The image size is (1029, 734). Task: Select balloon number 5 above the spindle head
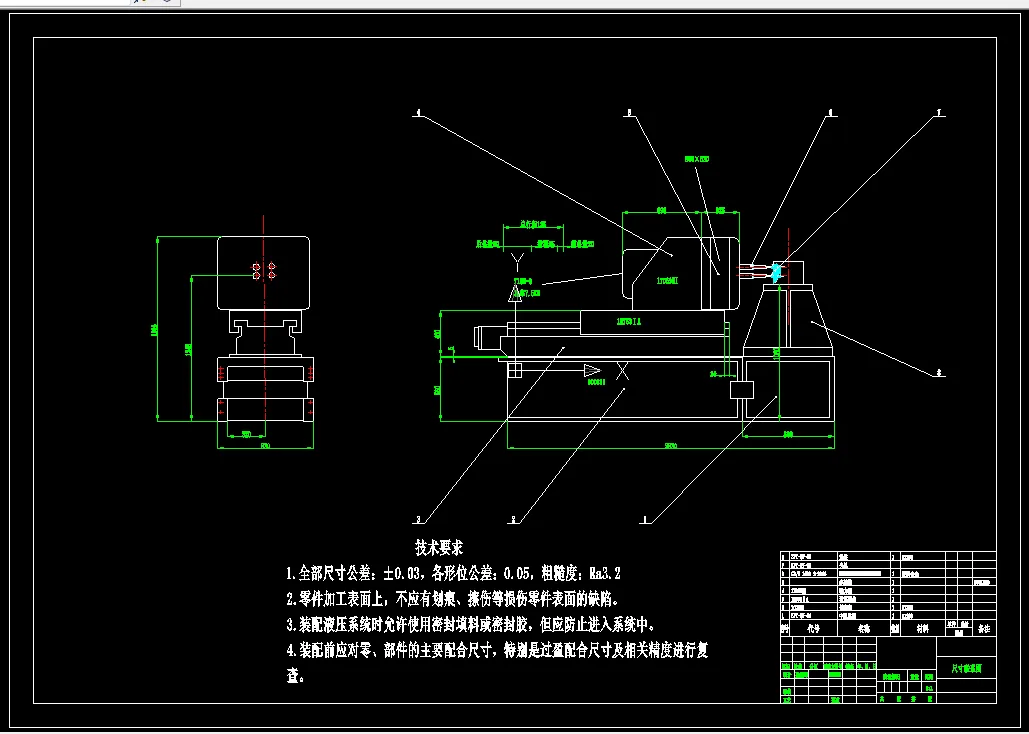pos(629,113)
